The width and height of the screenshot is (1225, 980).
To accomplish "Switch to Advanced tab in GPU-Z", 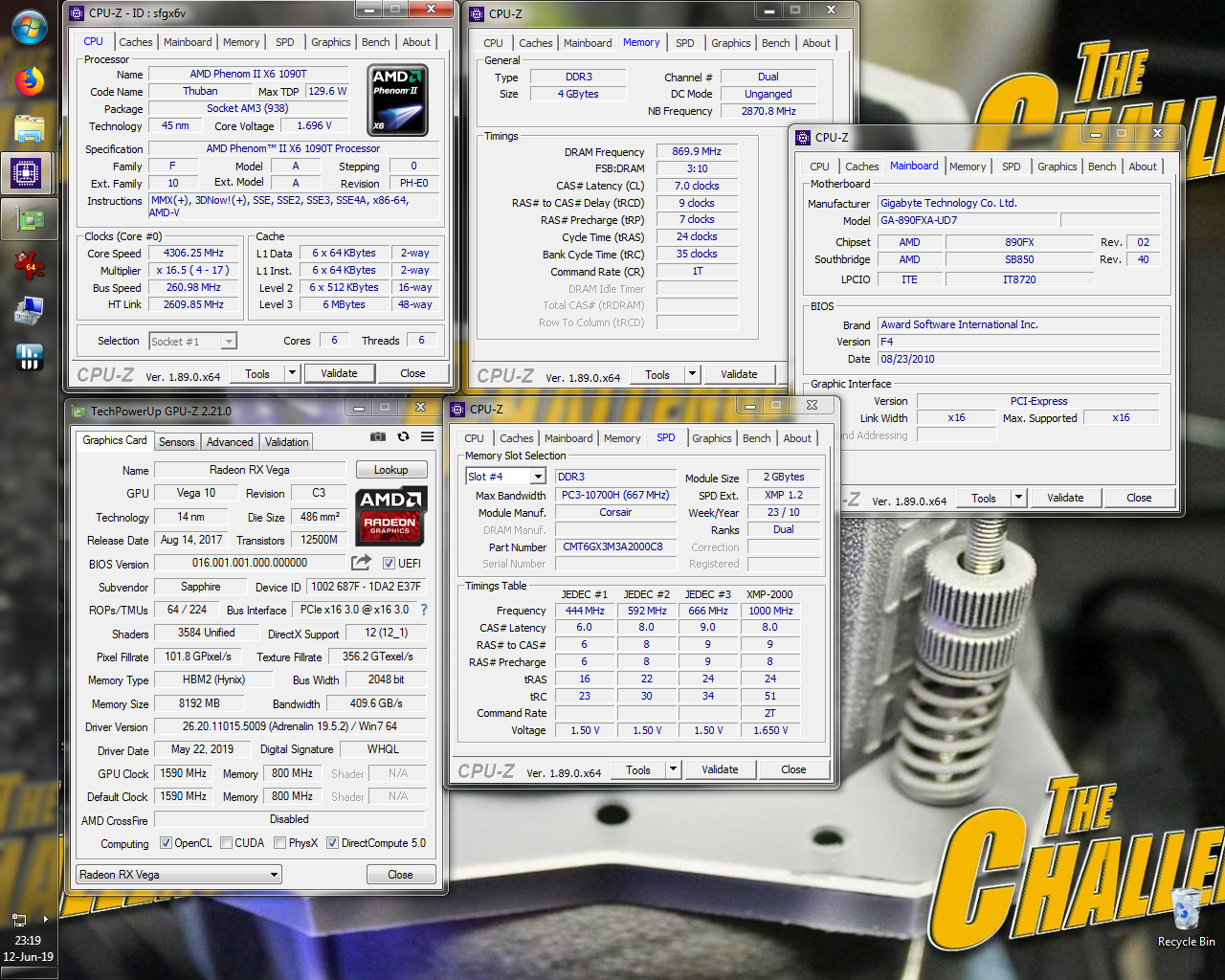I will click(x=230, y=442).
